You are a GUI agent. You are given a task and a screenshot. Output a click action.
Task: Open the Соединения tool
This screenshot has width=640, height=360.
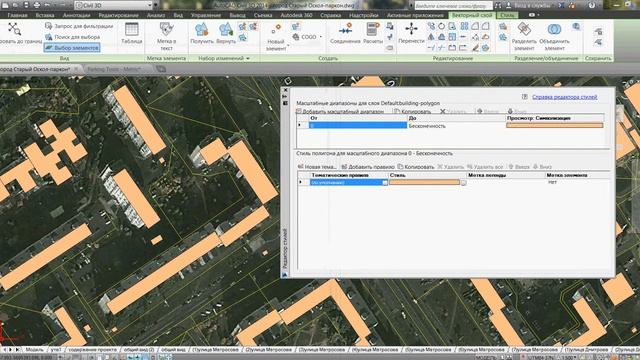345,33
